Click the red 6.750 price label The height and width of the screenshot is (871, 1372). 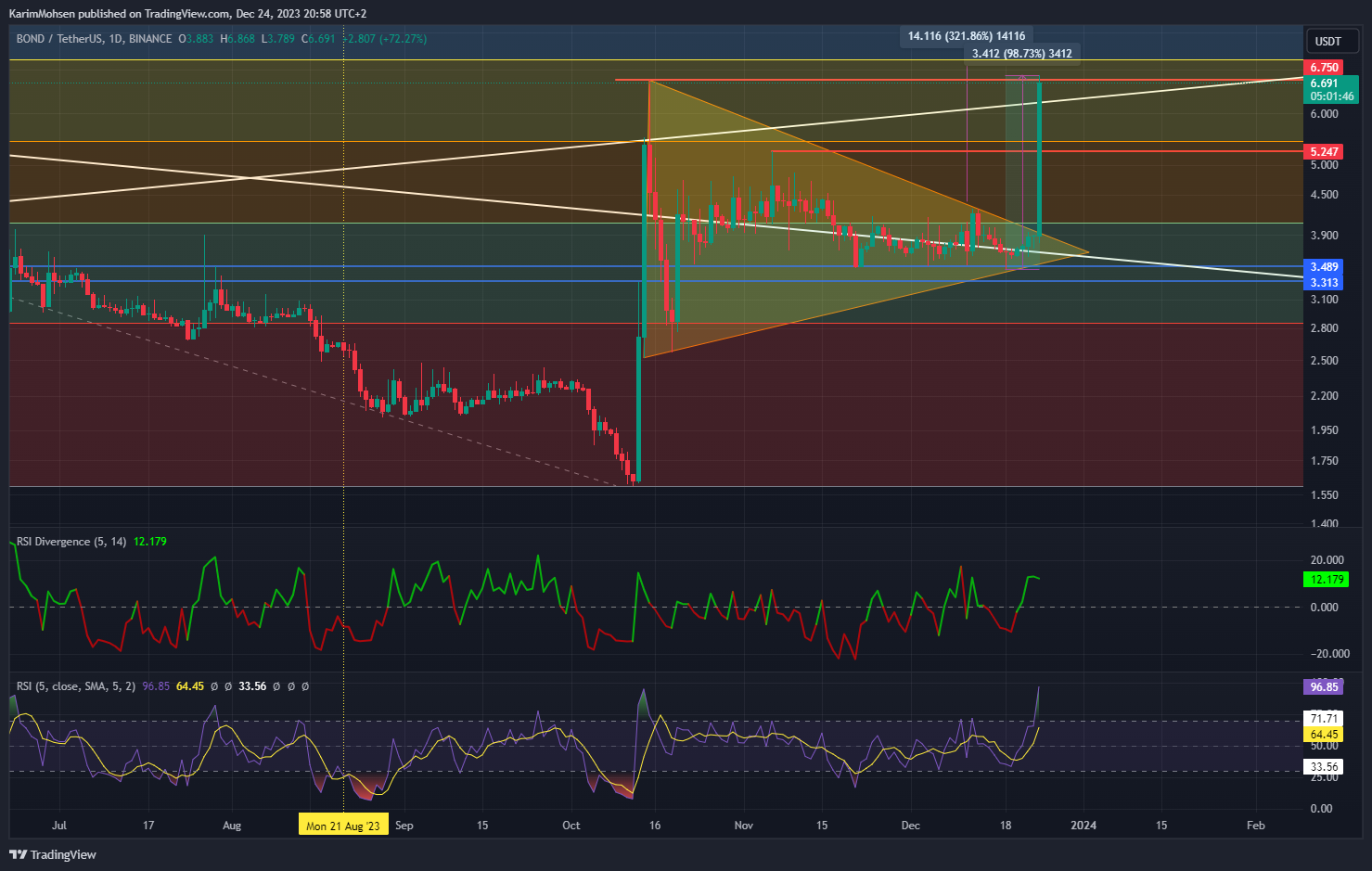pyautogui.click(x=1324, y=68)
